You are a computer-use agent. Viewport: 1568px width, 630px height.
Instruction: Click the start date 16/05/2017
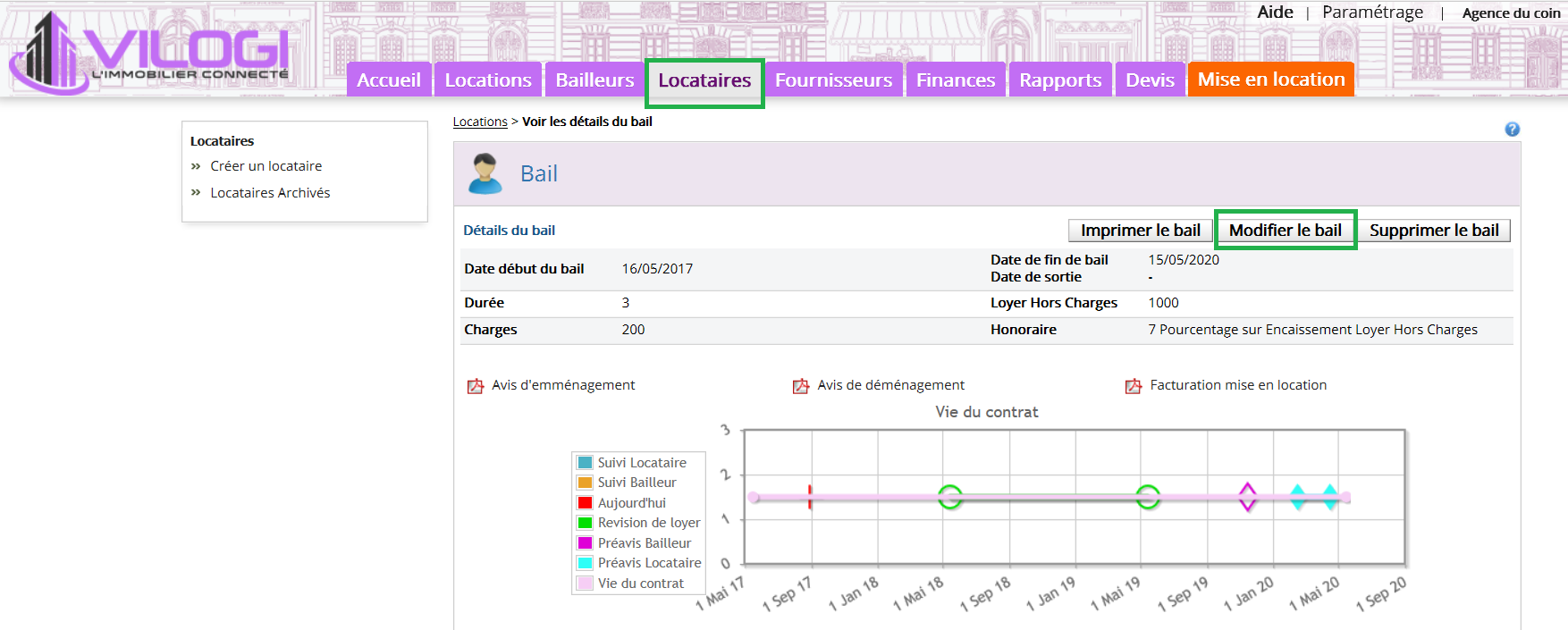click(x=657, y=269)
